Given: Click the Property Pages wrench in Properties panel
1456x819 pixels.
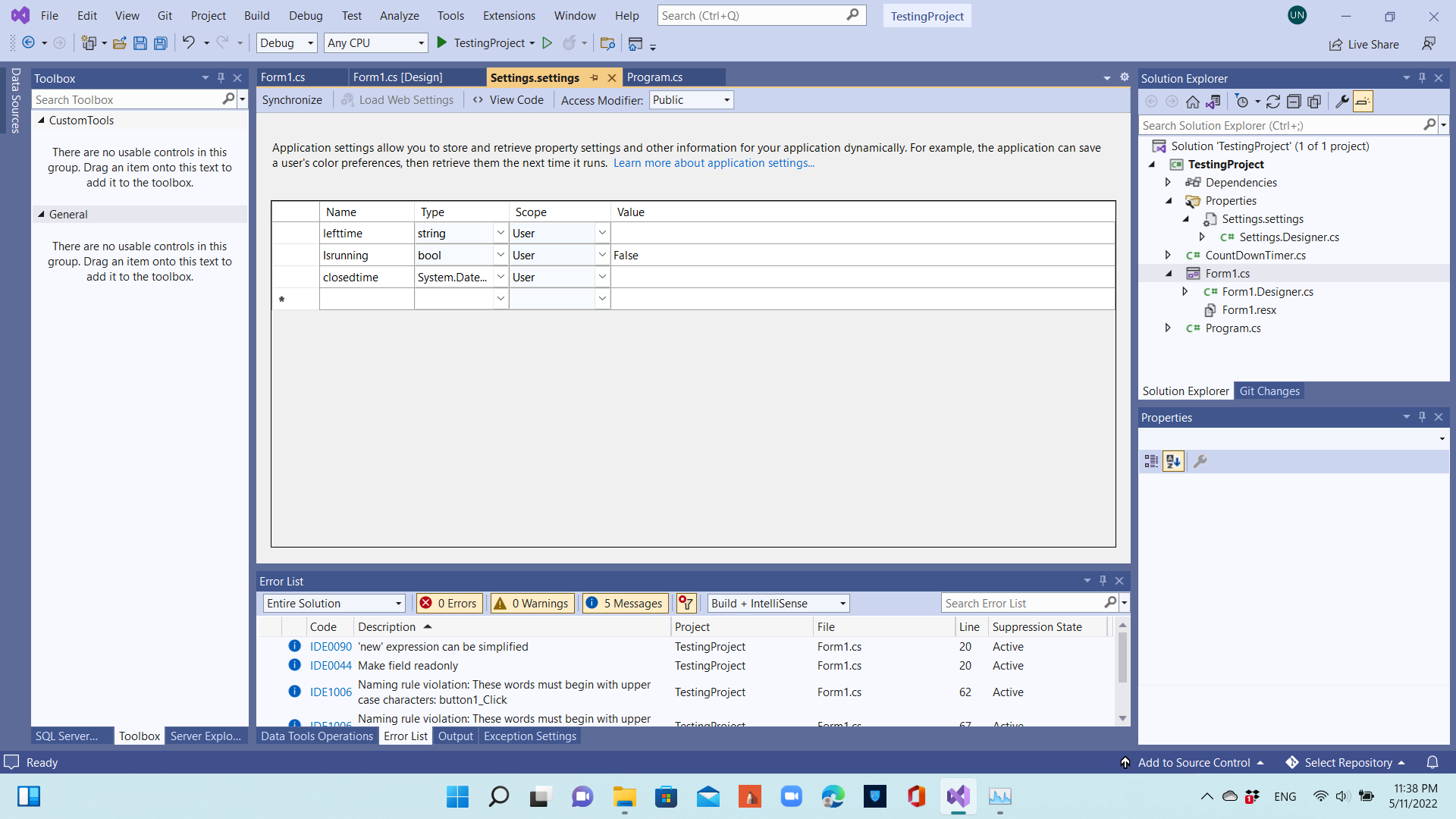Looking at the screenshot, I should click(1200, 461).
